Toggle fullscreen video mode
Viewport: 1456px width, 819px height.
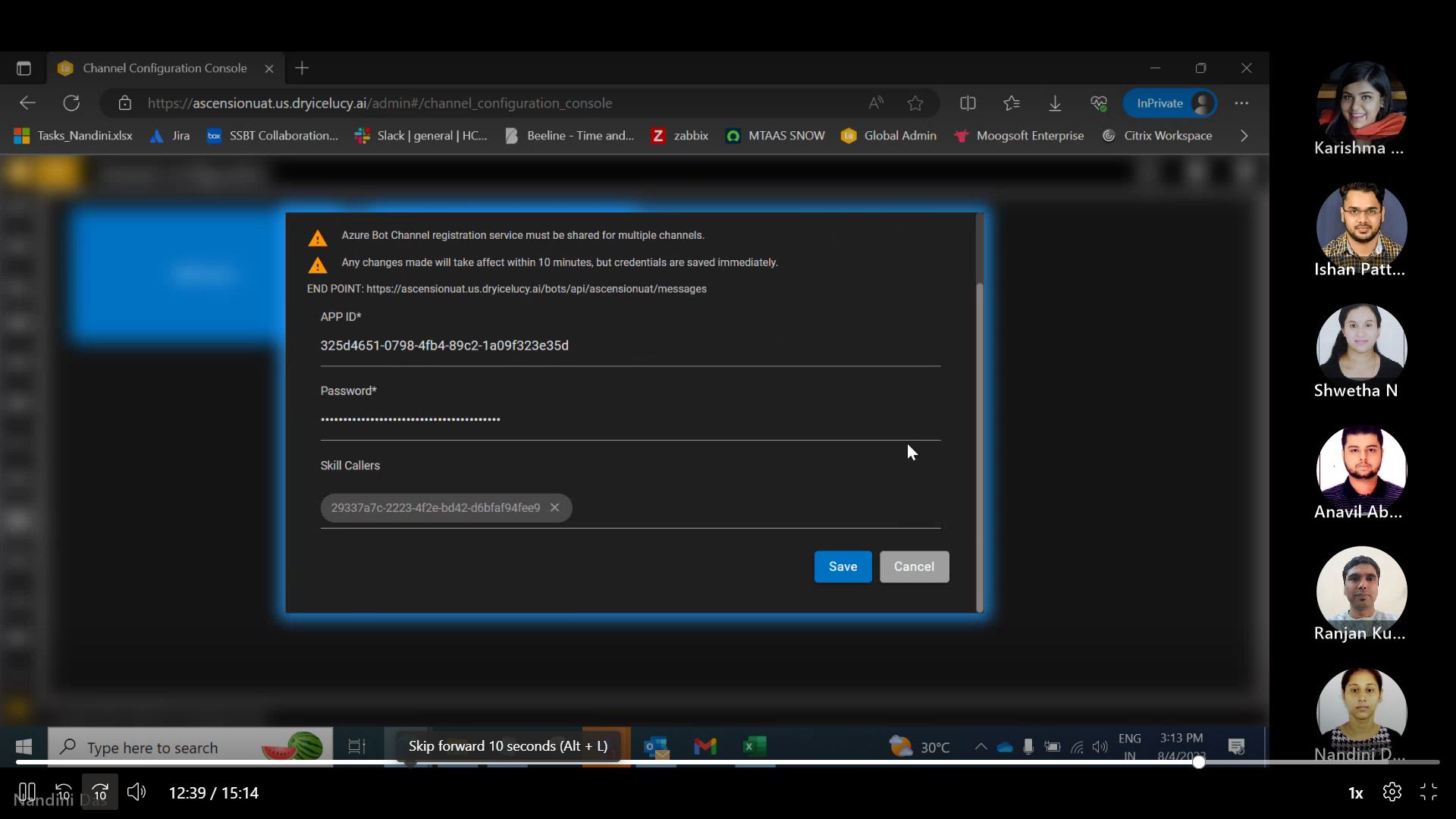tap(1429, 792)
